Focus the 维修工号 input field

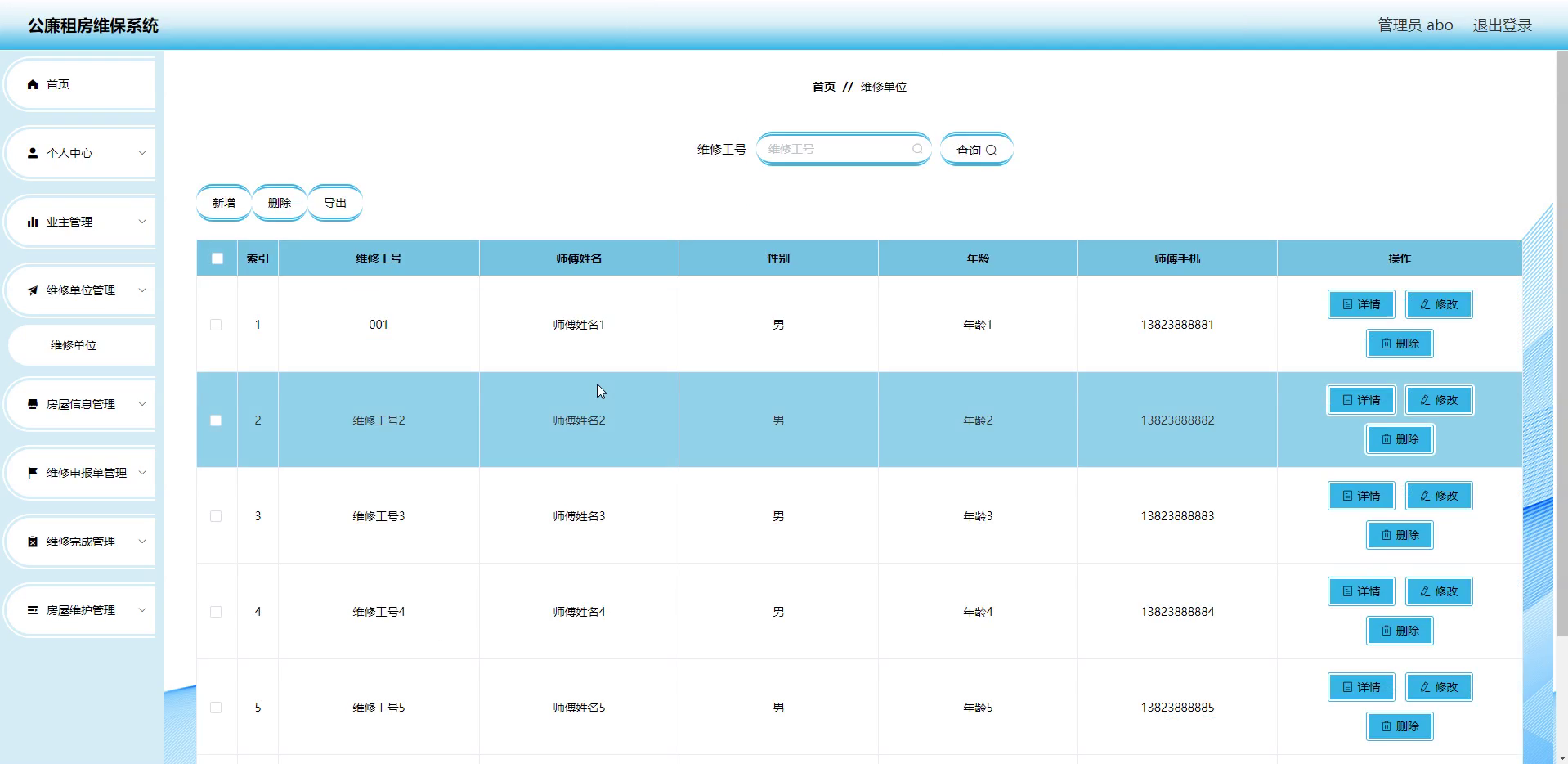844,149
